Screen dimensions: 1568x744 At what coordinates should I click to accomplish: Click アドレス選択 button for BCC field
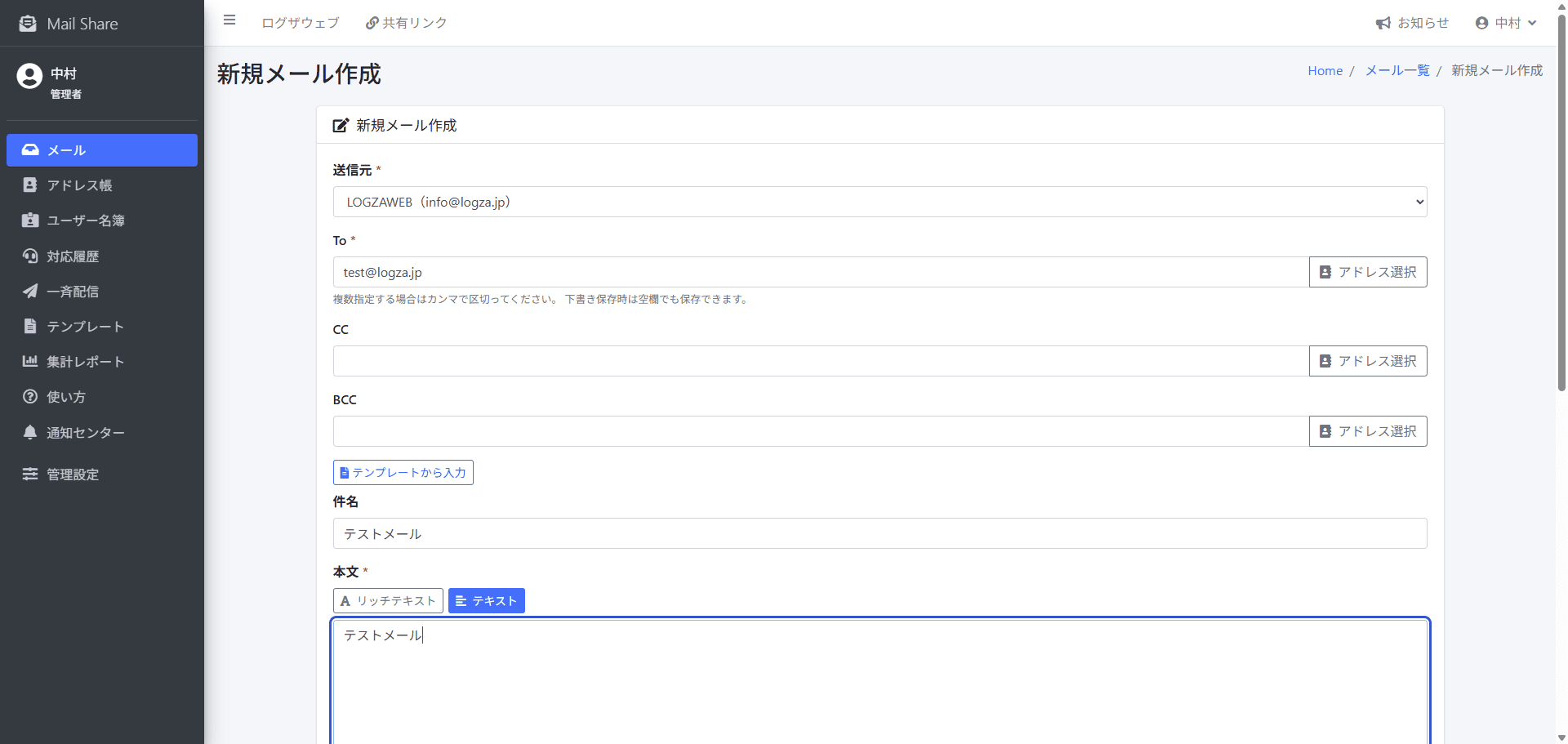1368,431
